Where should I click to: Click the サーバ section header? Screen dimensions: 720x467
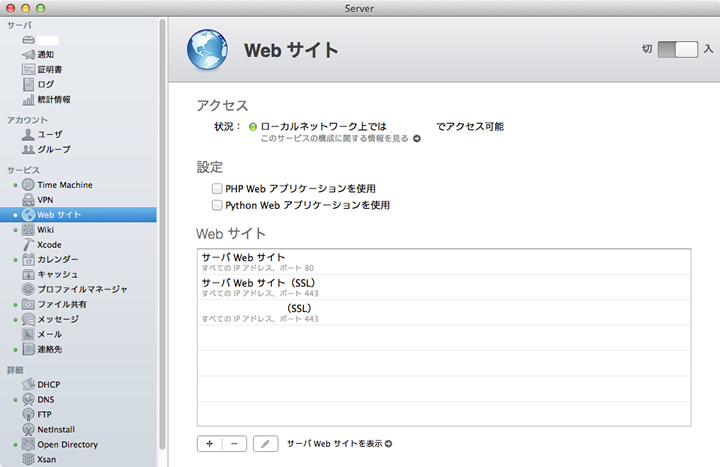pos(19,25)
